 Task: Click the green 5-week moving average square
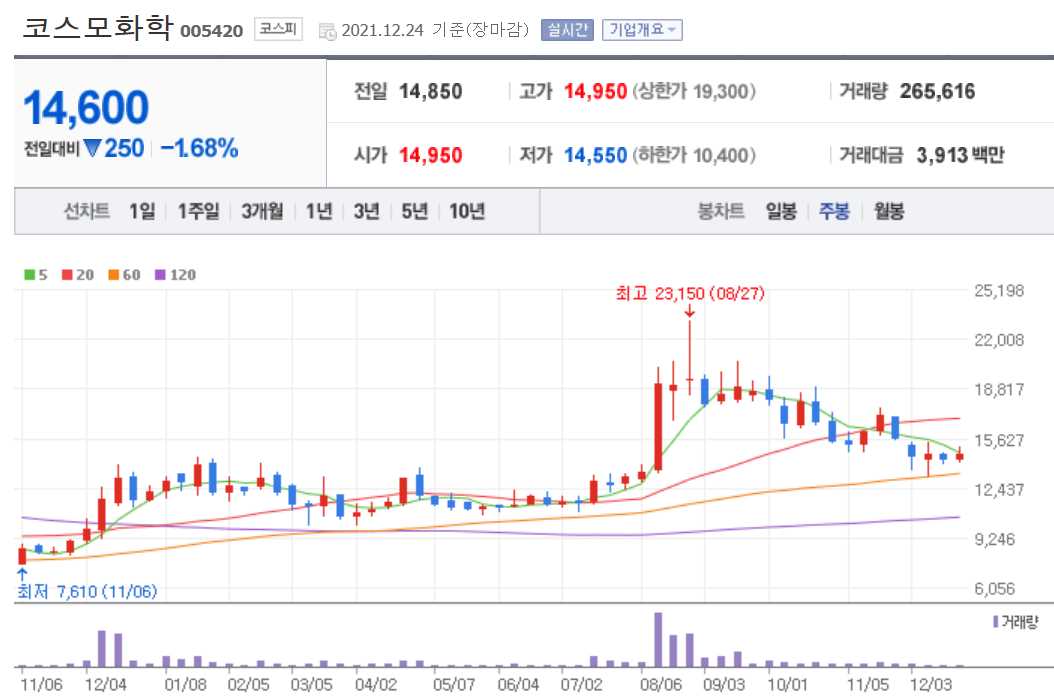29,274
